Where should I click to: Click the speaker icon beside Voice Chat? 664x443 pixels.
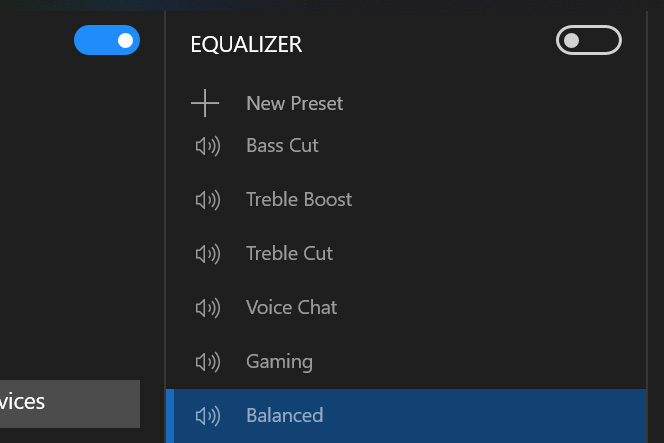pyautogui.click(x=208, y=308)
